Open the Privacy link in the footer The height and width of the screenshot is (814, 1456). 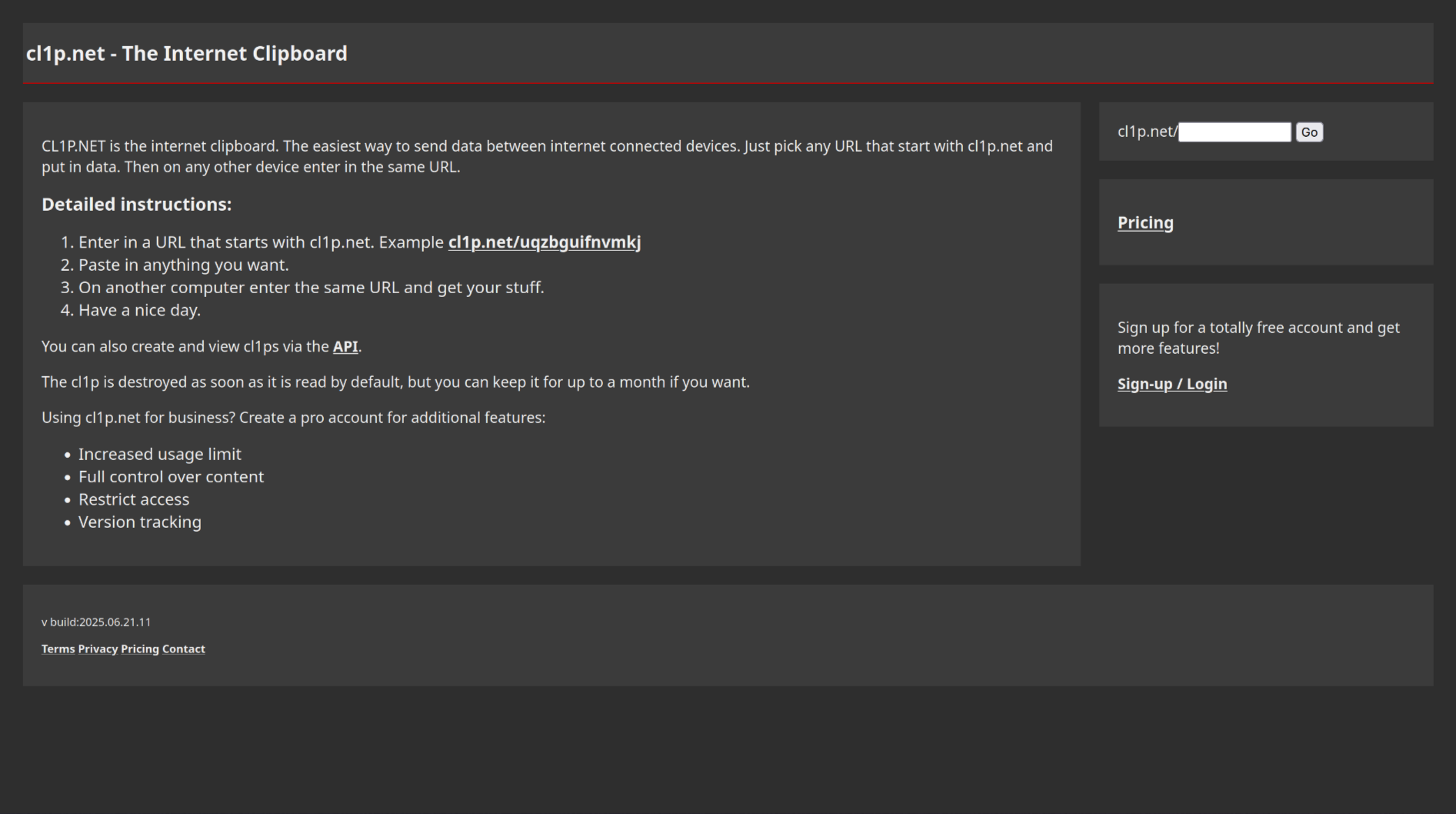point(98,649)
